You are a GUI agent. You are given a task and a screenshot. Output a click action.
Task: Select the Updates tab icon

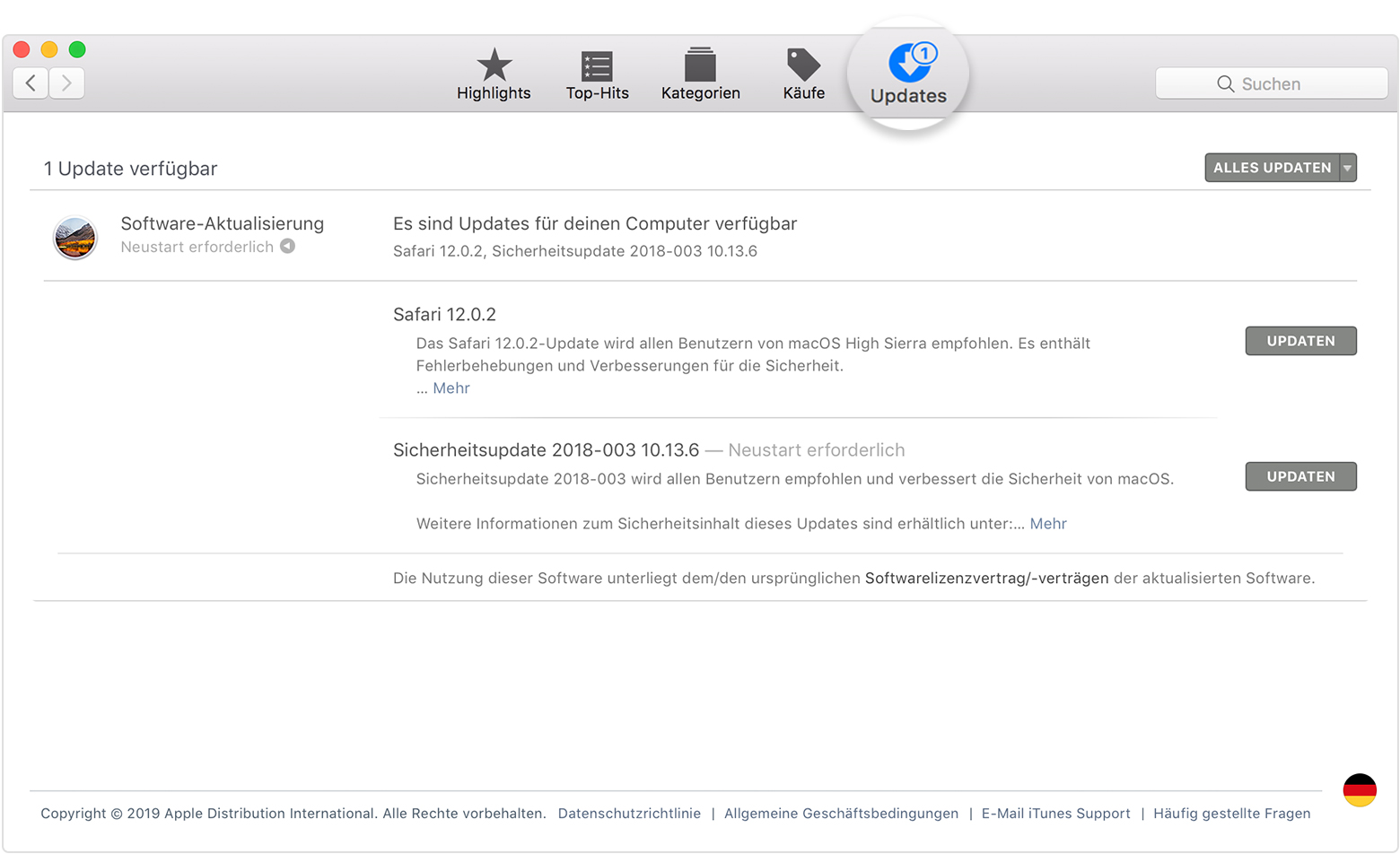tap(912, 62)
